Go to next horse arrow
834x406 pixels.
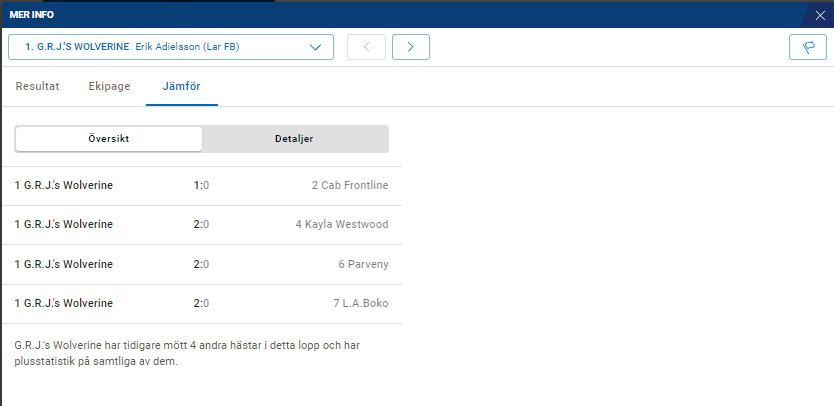(411, 47)
